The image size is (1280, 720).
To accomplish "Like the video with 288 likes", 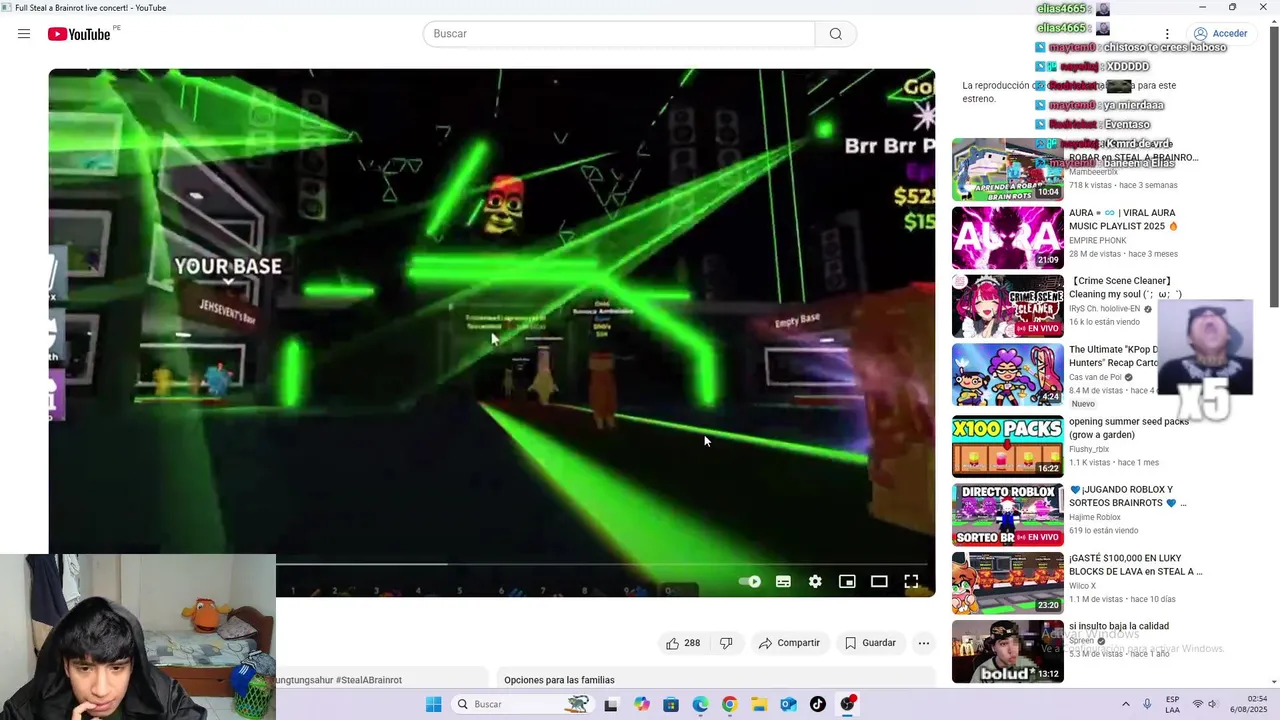I will pos(683,643).
